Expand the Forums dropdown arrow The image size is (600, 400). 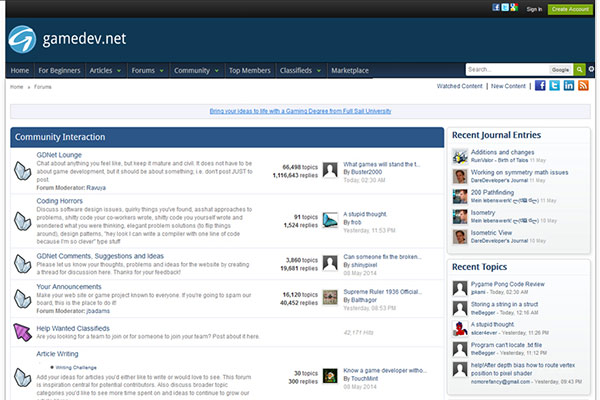pyautogui.click(x=161, y=71)
